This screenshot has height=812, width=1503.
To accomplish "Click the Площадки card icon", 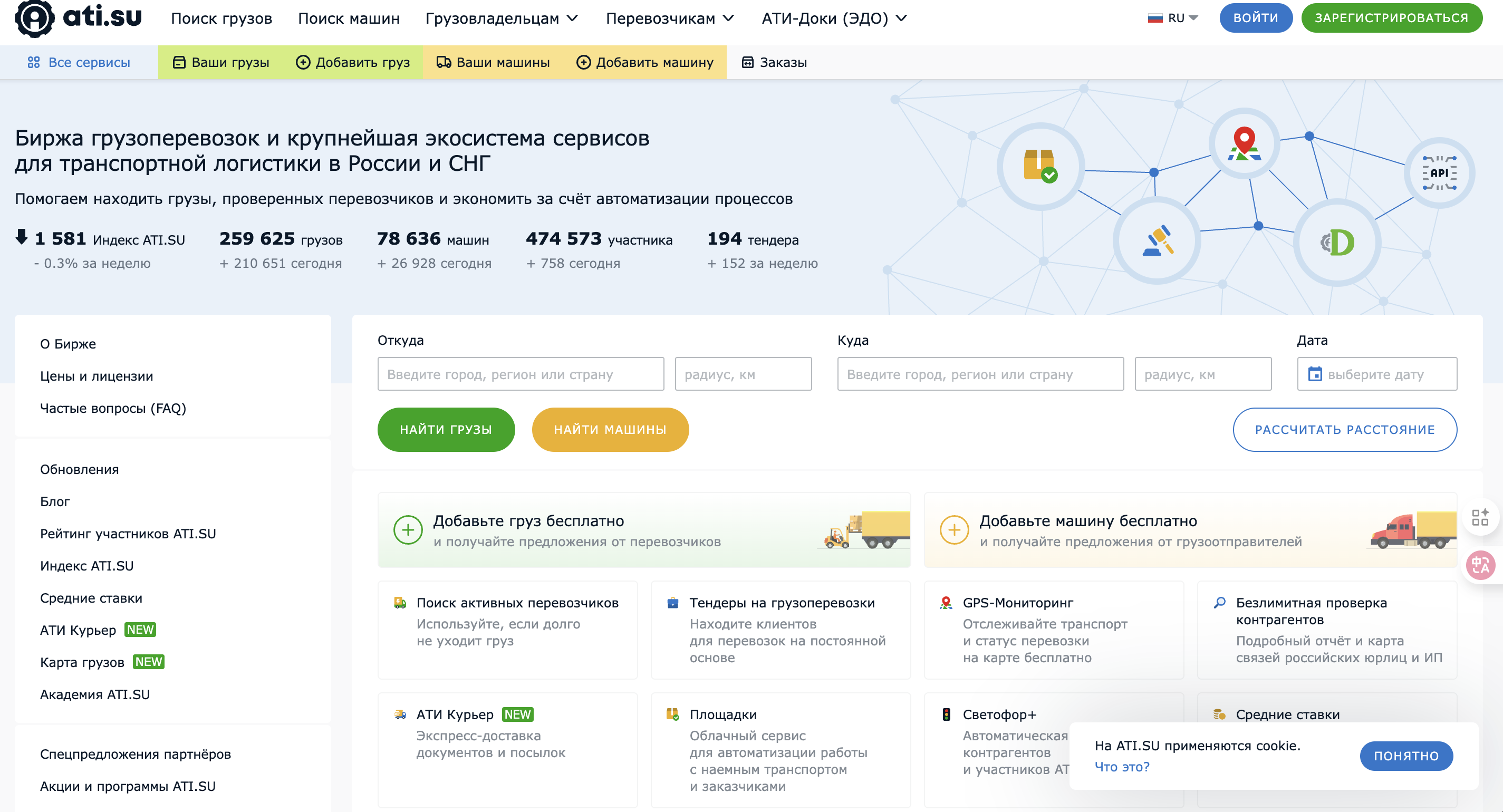I will pyautogui.click(x=673, y=714).
